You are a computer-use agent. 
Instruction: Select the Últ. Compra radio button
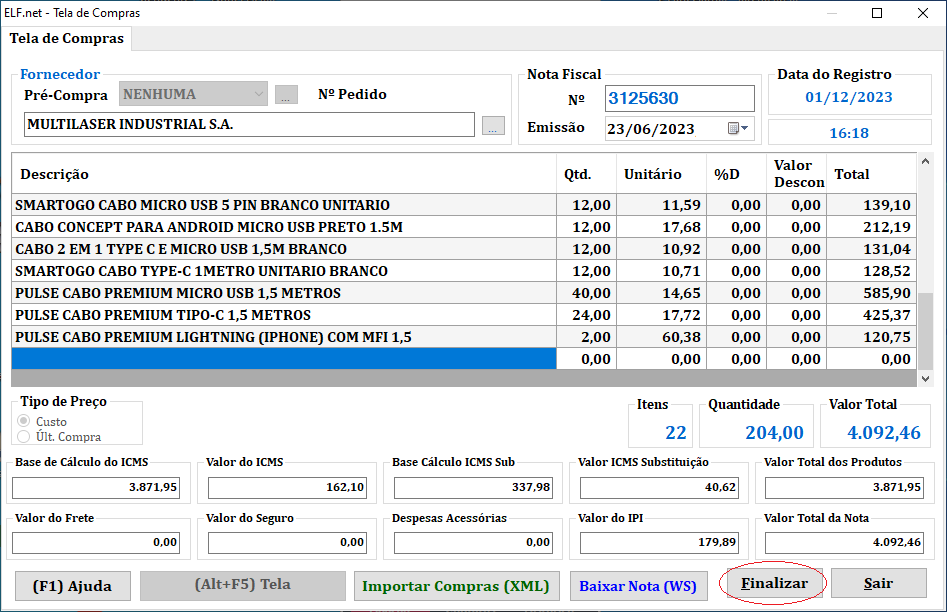(24, 436)
